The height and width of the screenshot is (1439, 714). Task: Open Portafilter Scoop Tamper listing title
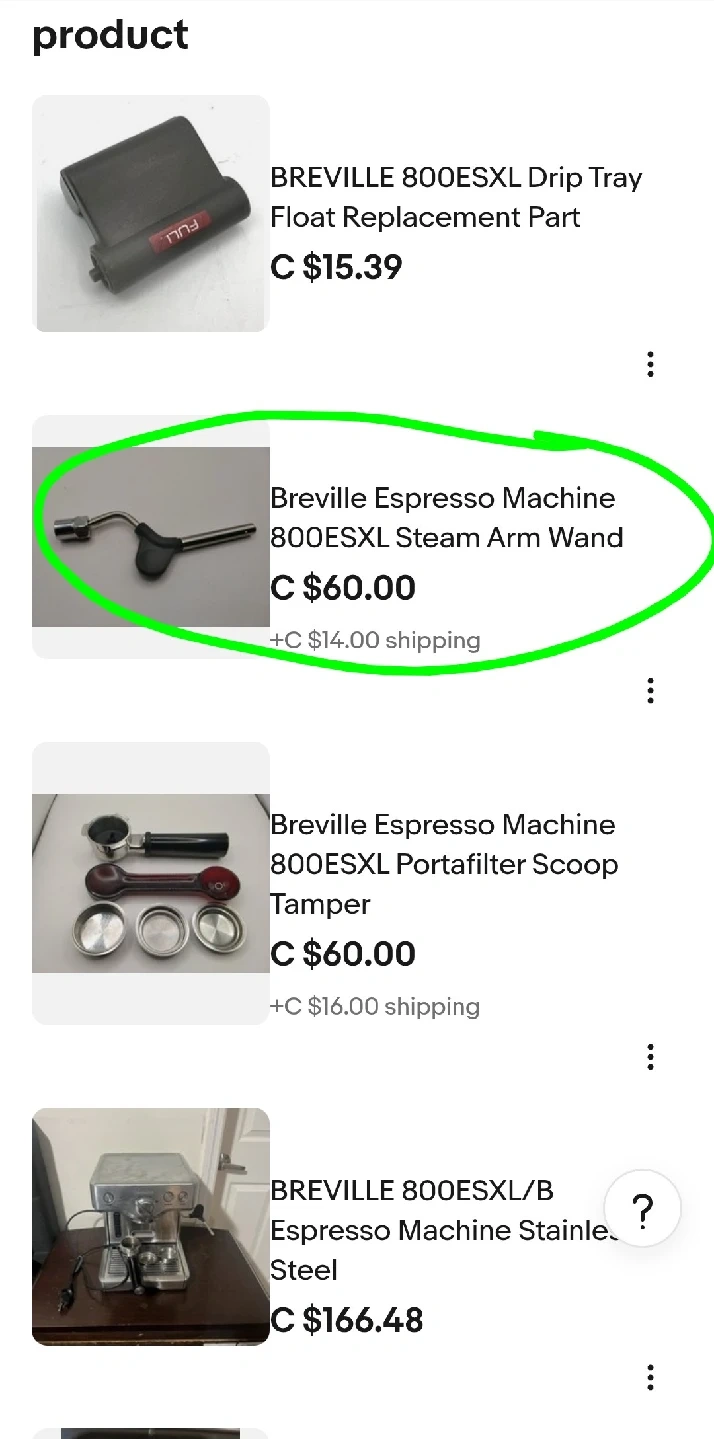coord(444,864)
